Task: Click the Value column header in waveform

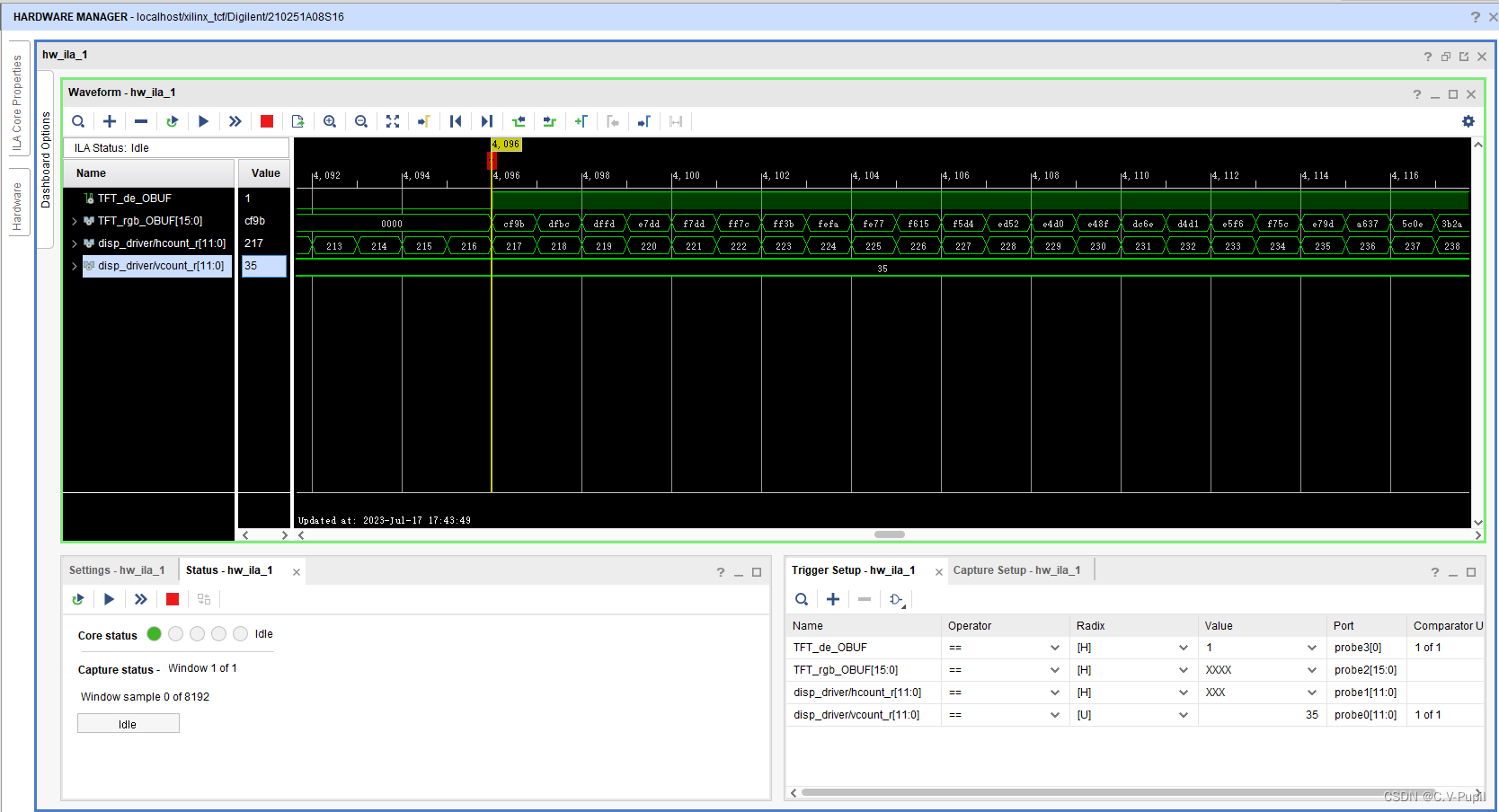Action: (x=265, y=173)
